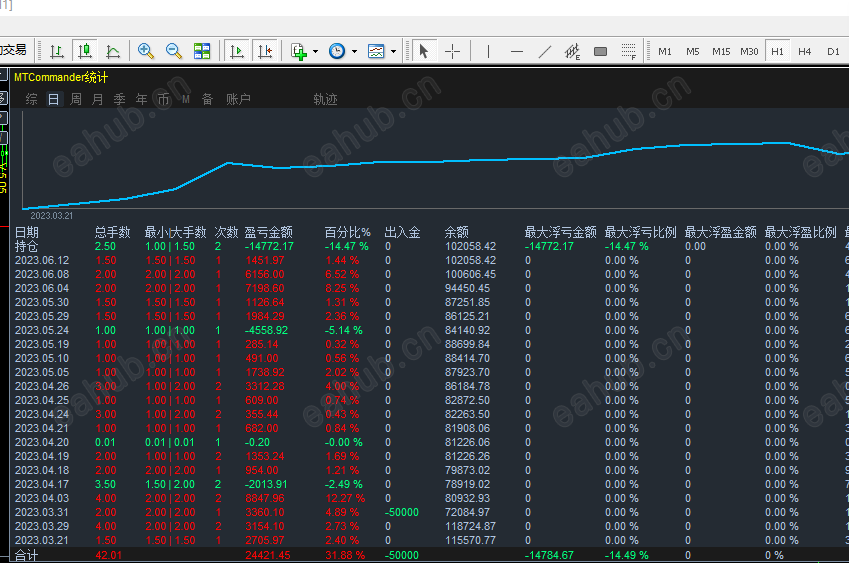Click the templates icon
Viewport: 849px width, 563px height.
click(376, 51)
